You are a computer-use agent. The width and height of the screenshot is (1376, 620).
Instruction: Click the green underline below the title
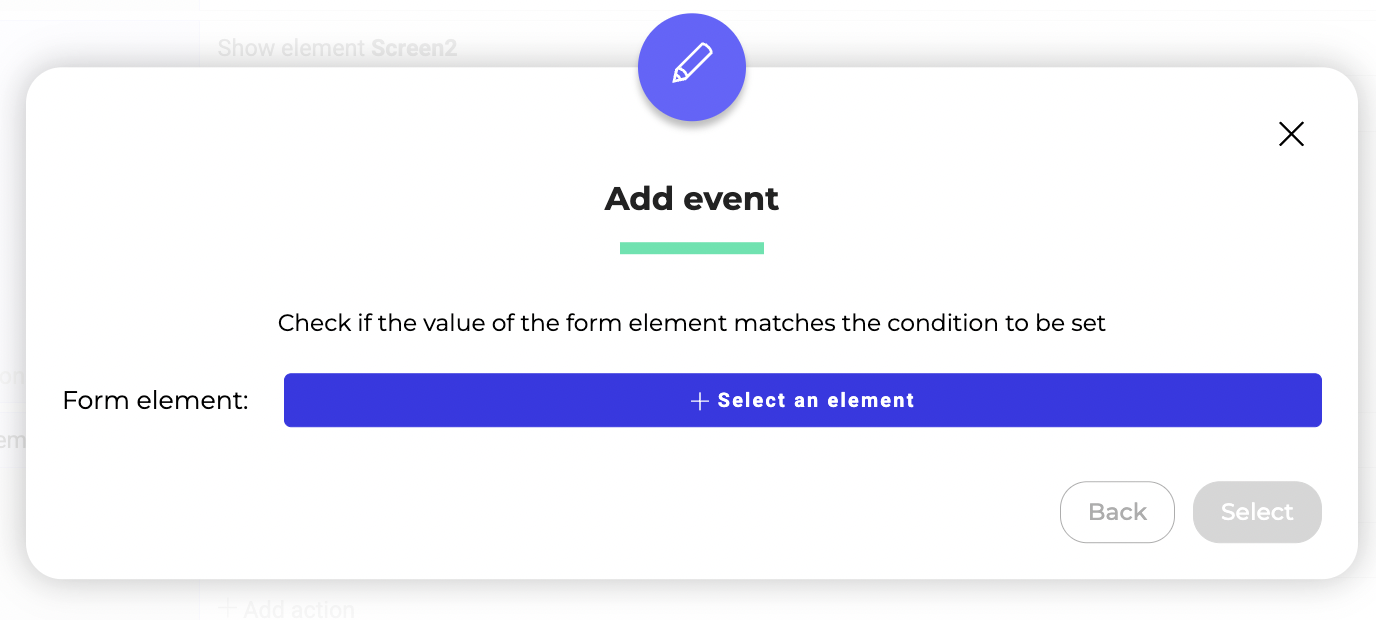point(692,248)
